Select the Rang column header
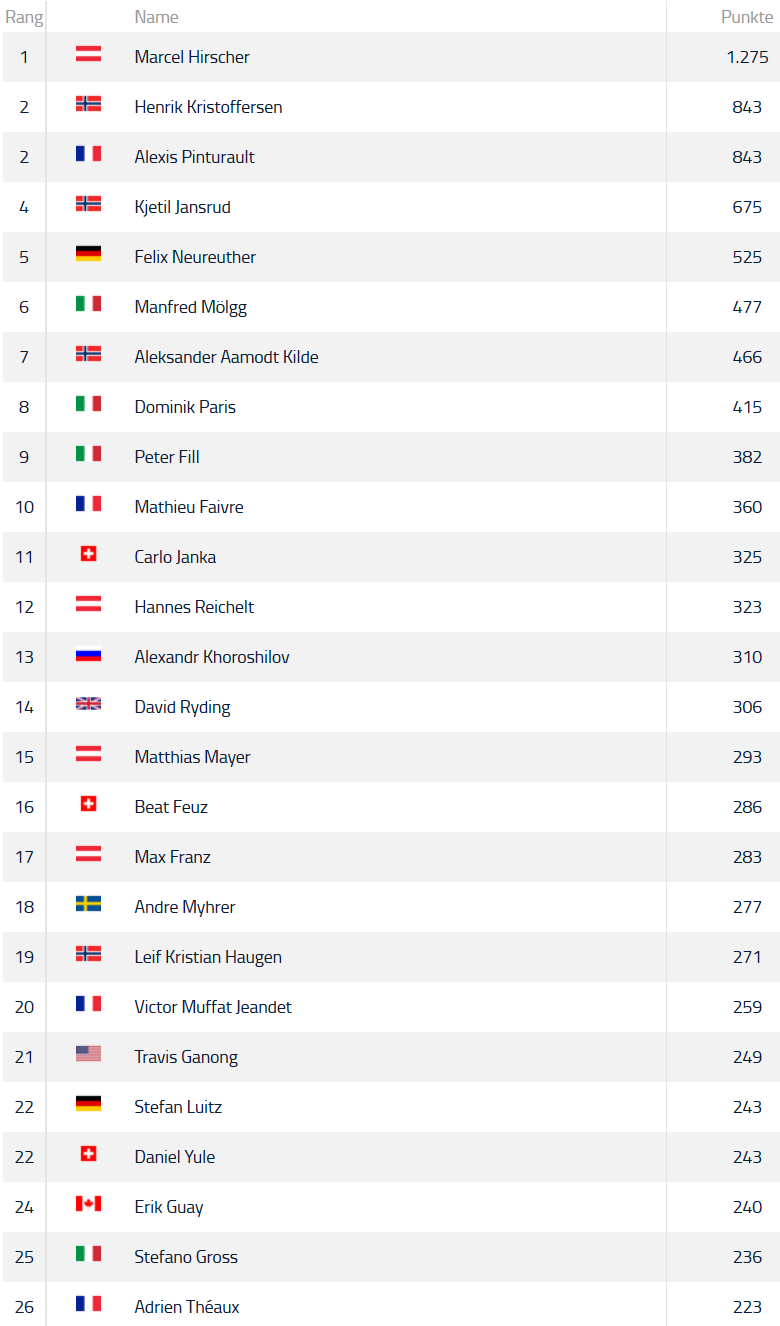 tap(24, 17)
